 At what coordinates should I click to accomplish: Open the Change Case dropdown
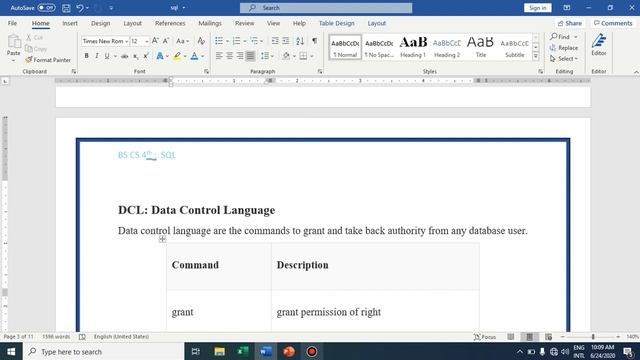tap(182, 41)
